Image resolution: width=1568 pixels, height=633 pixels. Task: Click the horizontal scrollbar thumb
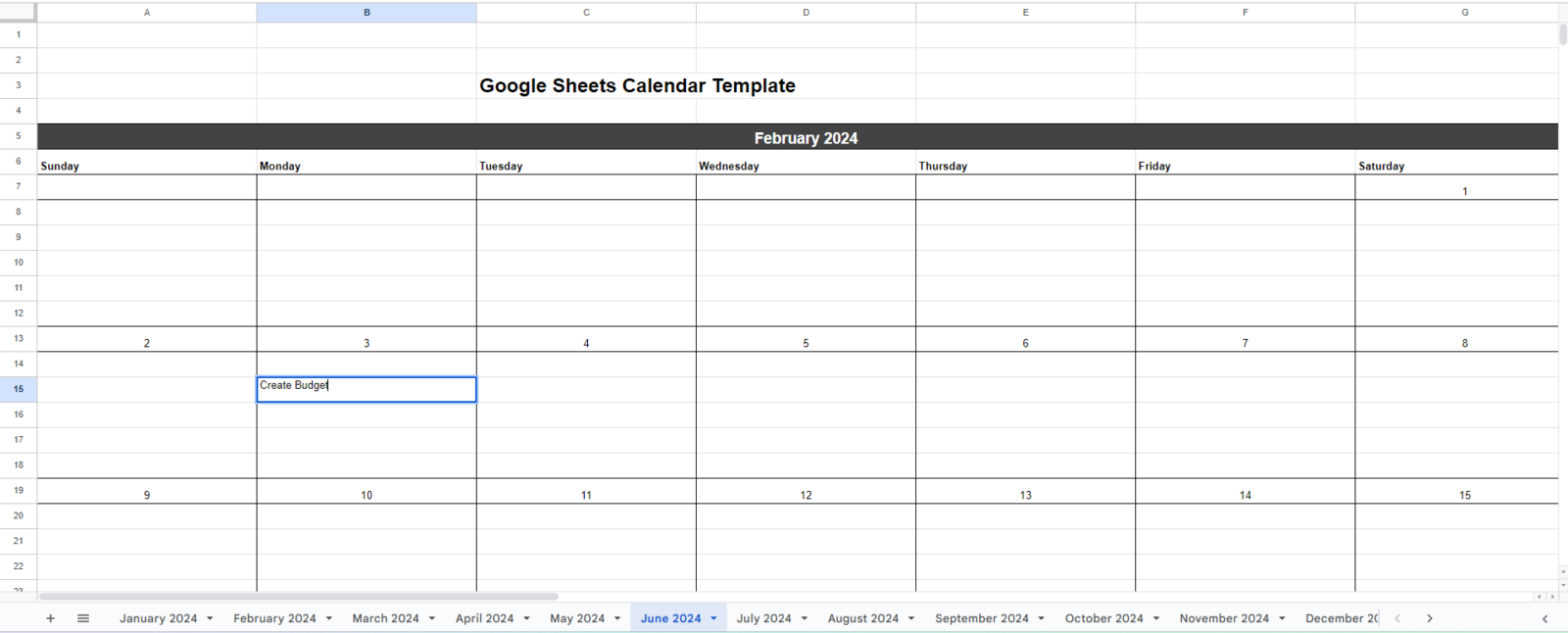[x=299, y=596]
